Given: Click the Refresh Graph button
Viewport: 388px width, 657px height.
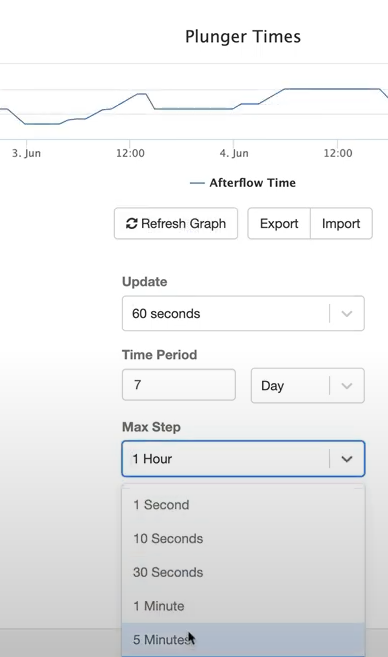Looking at the screenshot, I should click(176, 223).
